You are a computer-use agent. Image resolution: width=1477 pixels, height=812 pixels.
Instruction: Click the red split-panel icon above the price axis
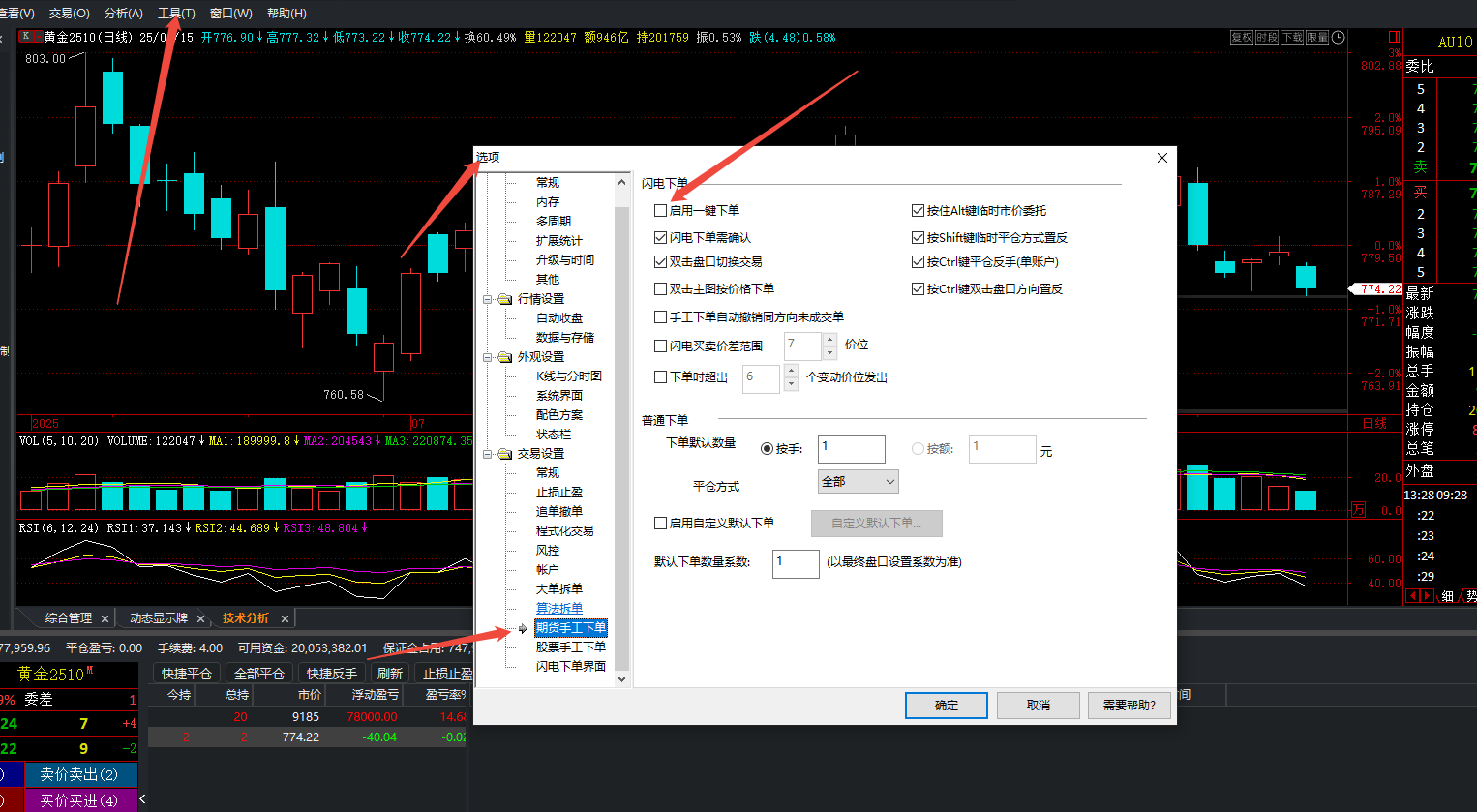1395,38
